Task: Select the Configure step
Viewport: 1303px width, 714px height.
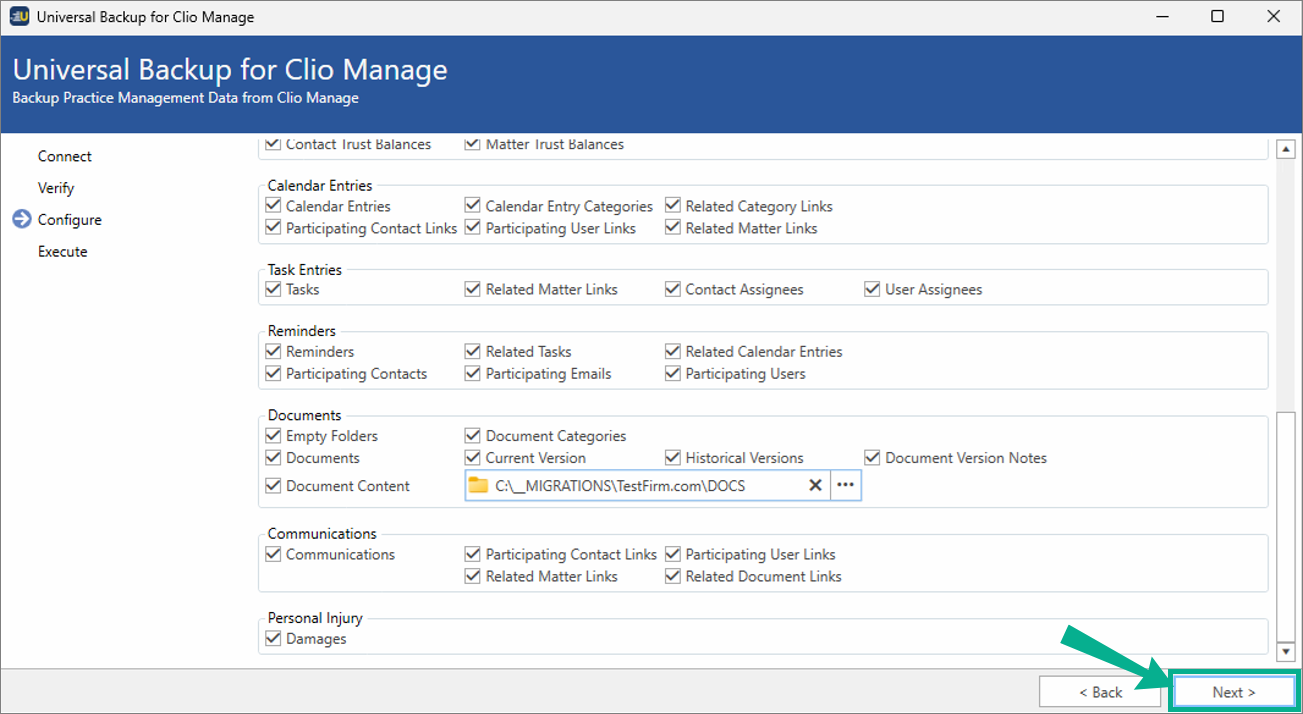Action: 70,220
